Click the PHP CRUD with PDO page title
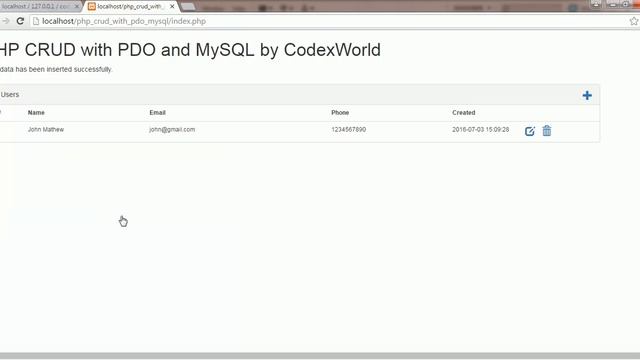The width and height of the screenshot is (640, 360). pyautogui.click(x=190, y=50)
